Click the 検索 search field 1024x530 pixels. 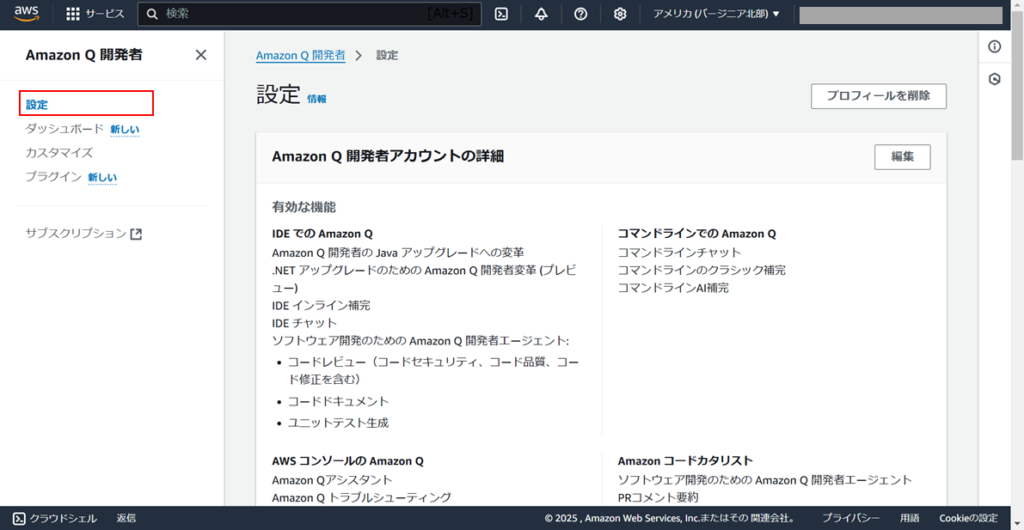coord(310,14)
